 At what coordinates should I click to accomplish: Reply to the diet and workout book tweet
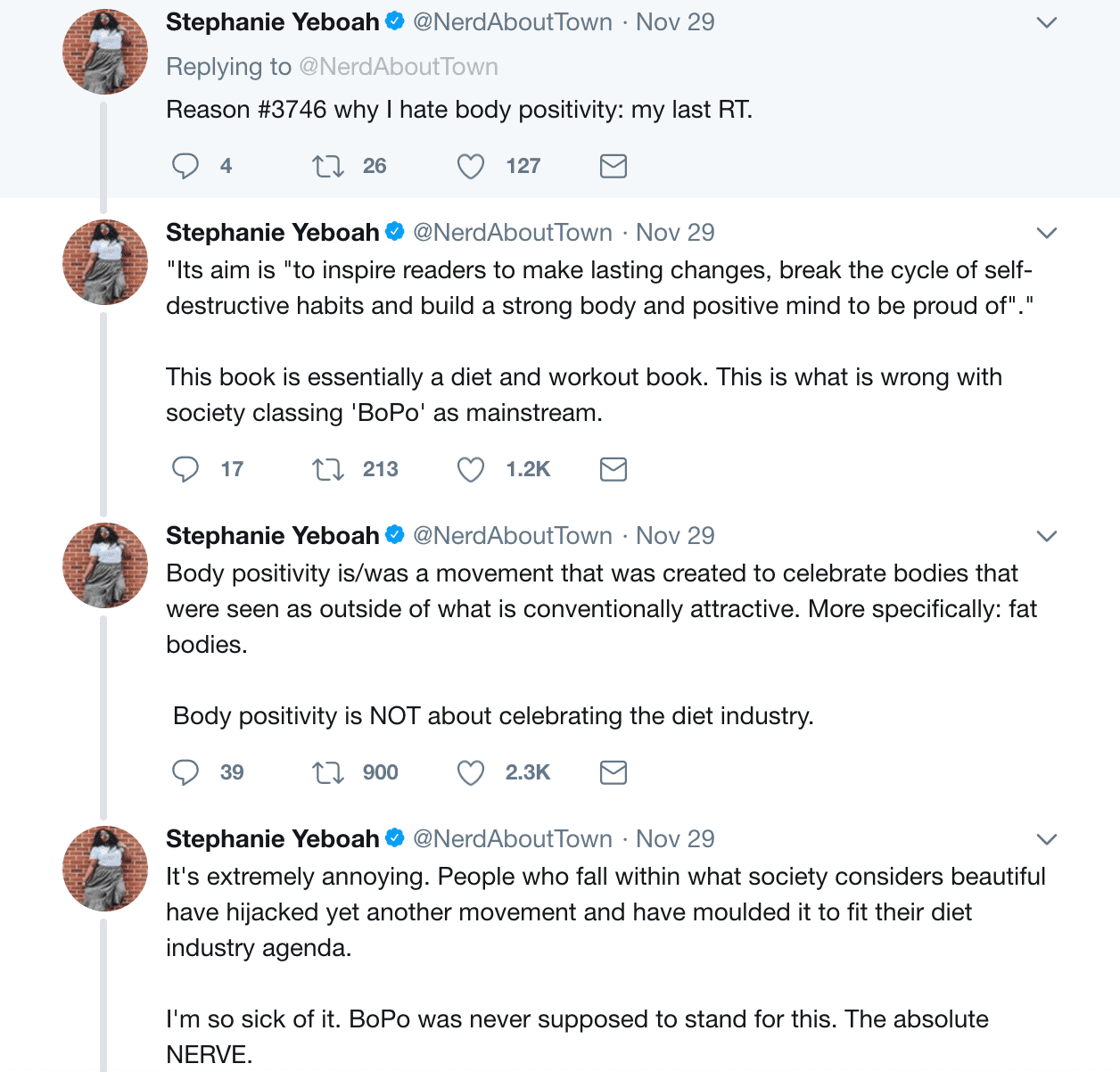(185, 469)
